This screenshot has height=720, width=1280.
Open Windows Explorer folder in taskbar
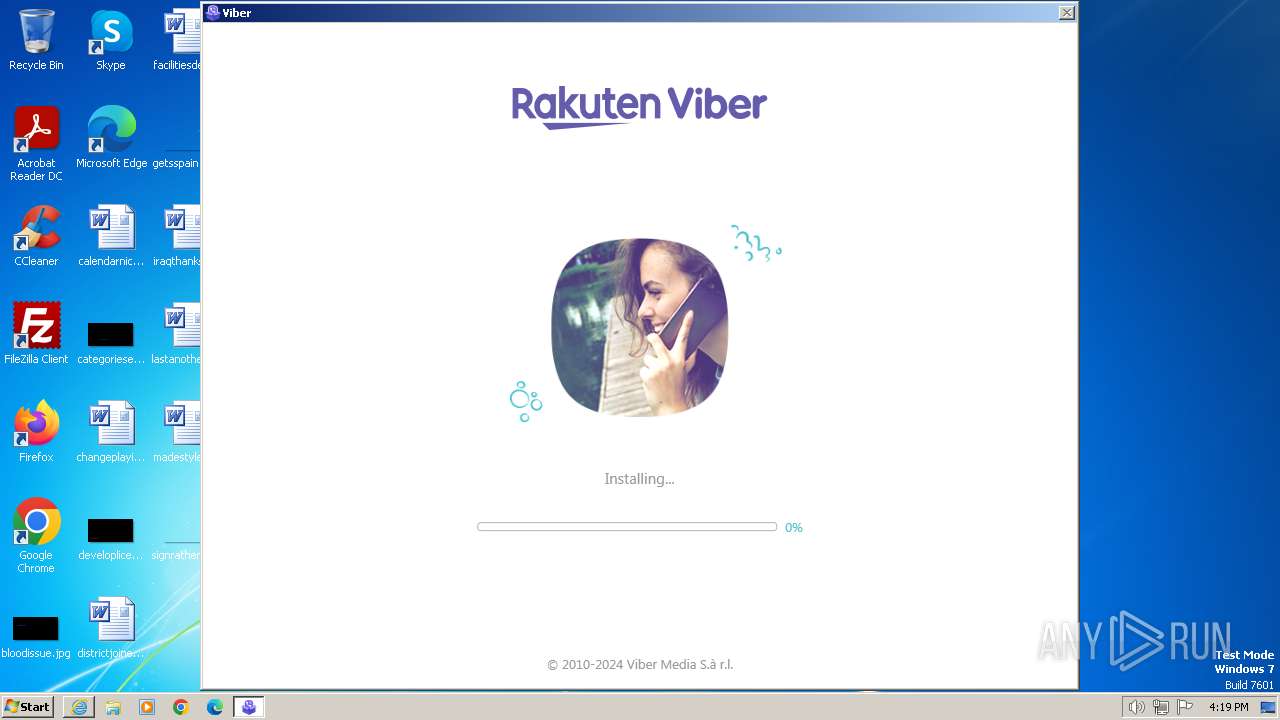pos(113,707)
